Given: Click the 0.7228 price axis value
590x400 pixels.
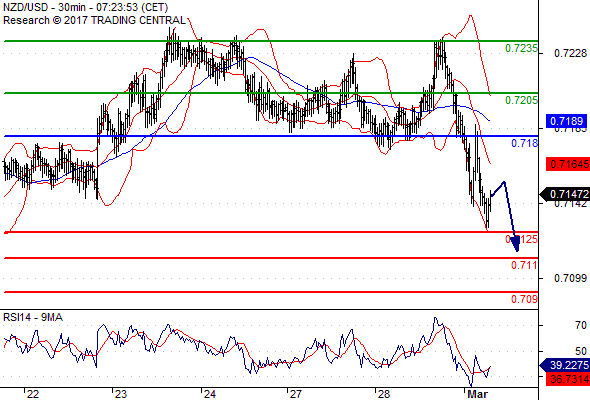Looking at the screenshot, I should coord(570,53).
